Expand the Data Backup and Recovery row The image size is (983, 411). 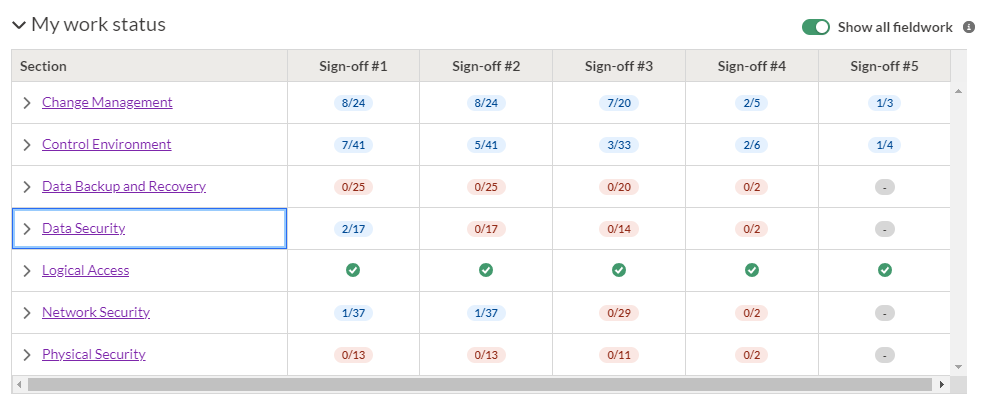[27, 187]
